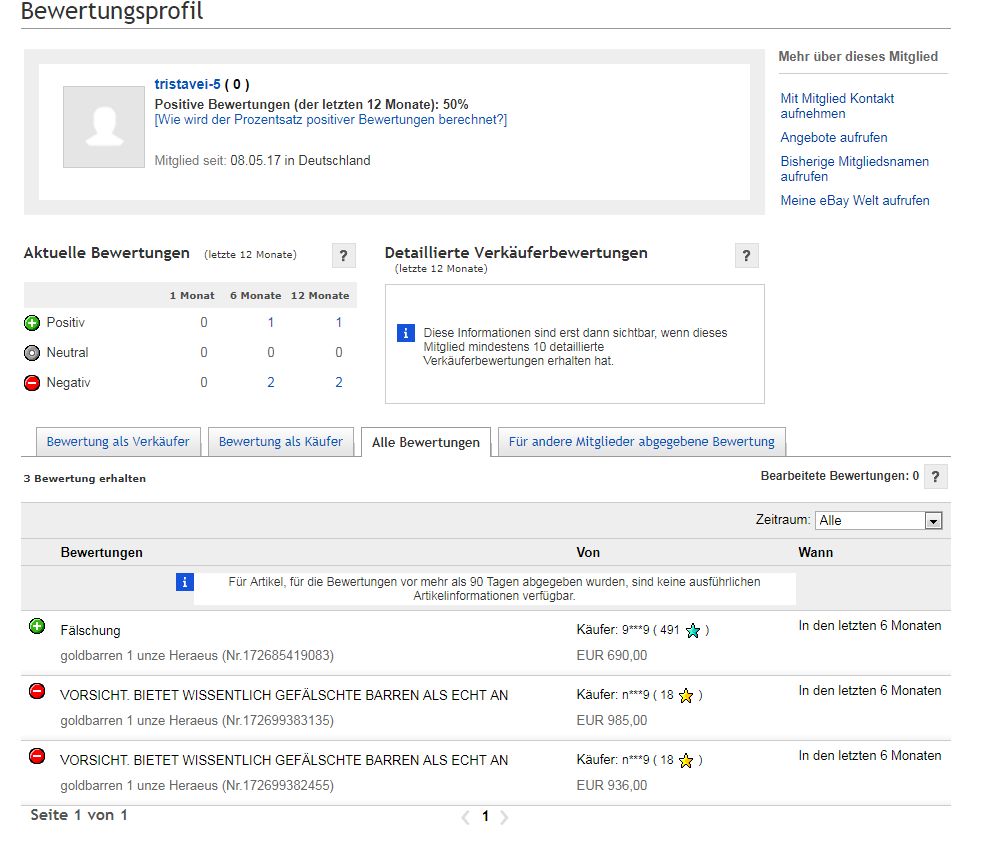Viewport: 986px width, 845px height.
Task: Click the help icon beside Aktuelle Bewertungen
Action: (343, 256)
